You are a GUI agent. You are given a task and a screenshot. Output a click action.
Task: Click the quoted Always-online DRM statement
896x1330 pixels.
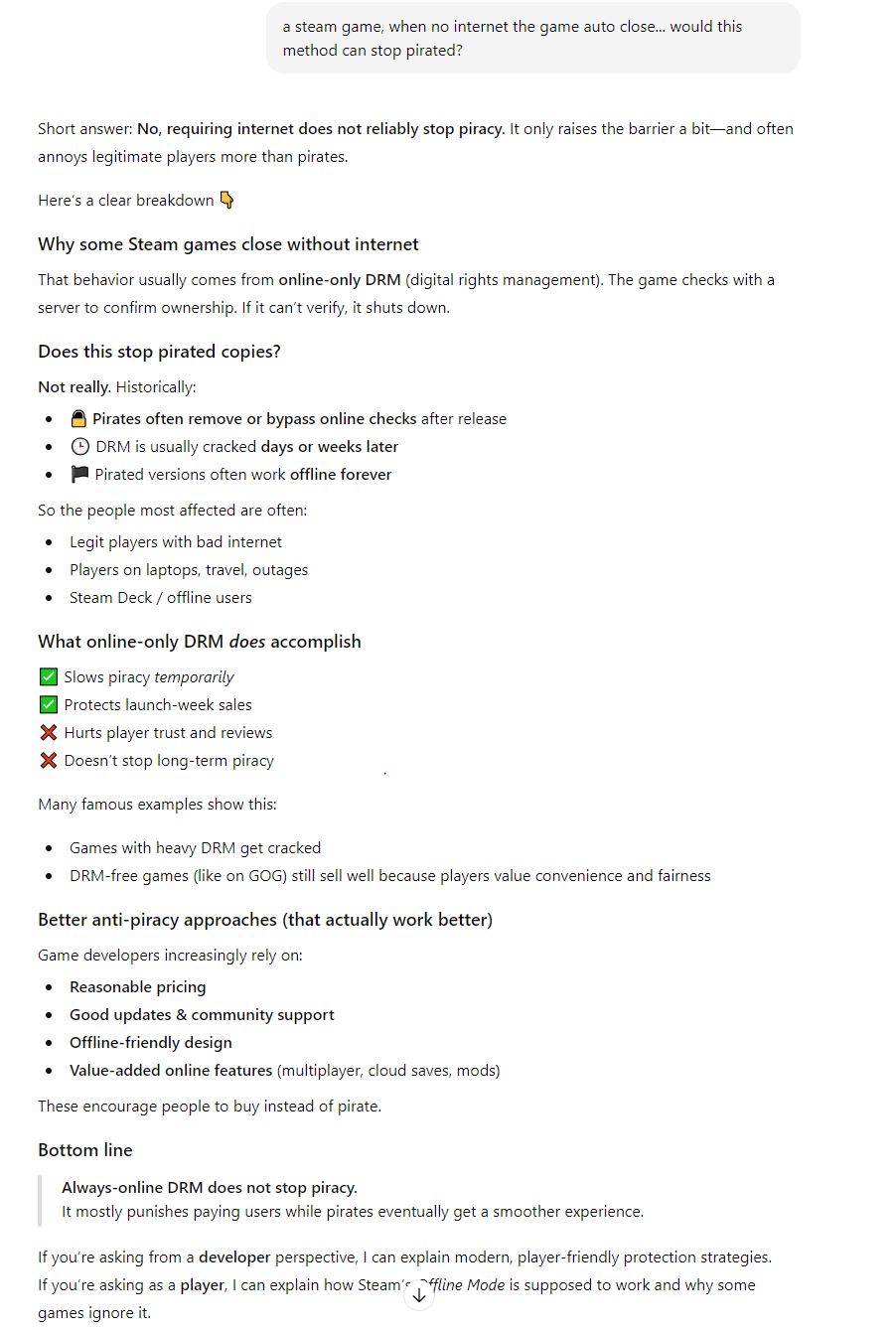pyautogui.click(x=210, y=1187)
